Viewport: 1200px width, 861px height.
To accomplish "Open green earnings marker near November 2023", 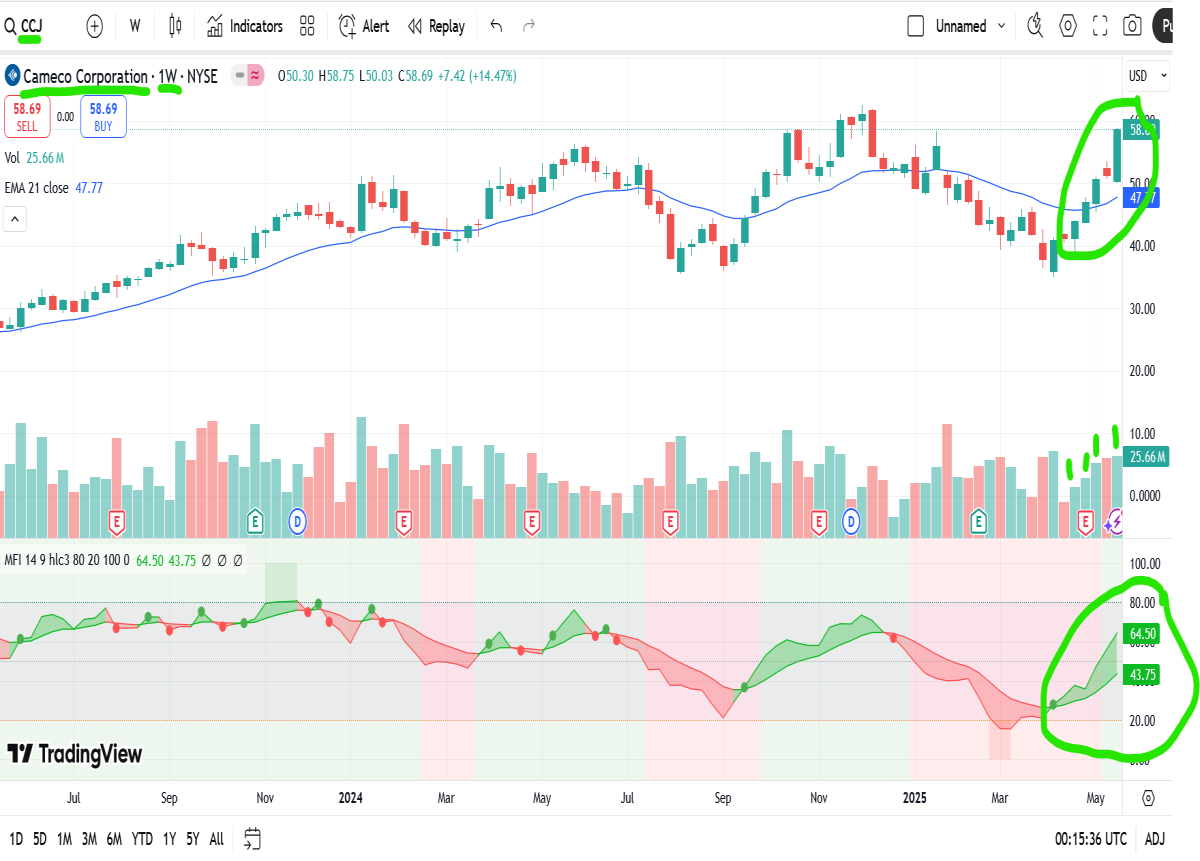I will click(255, 521).
